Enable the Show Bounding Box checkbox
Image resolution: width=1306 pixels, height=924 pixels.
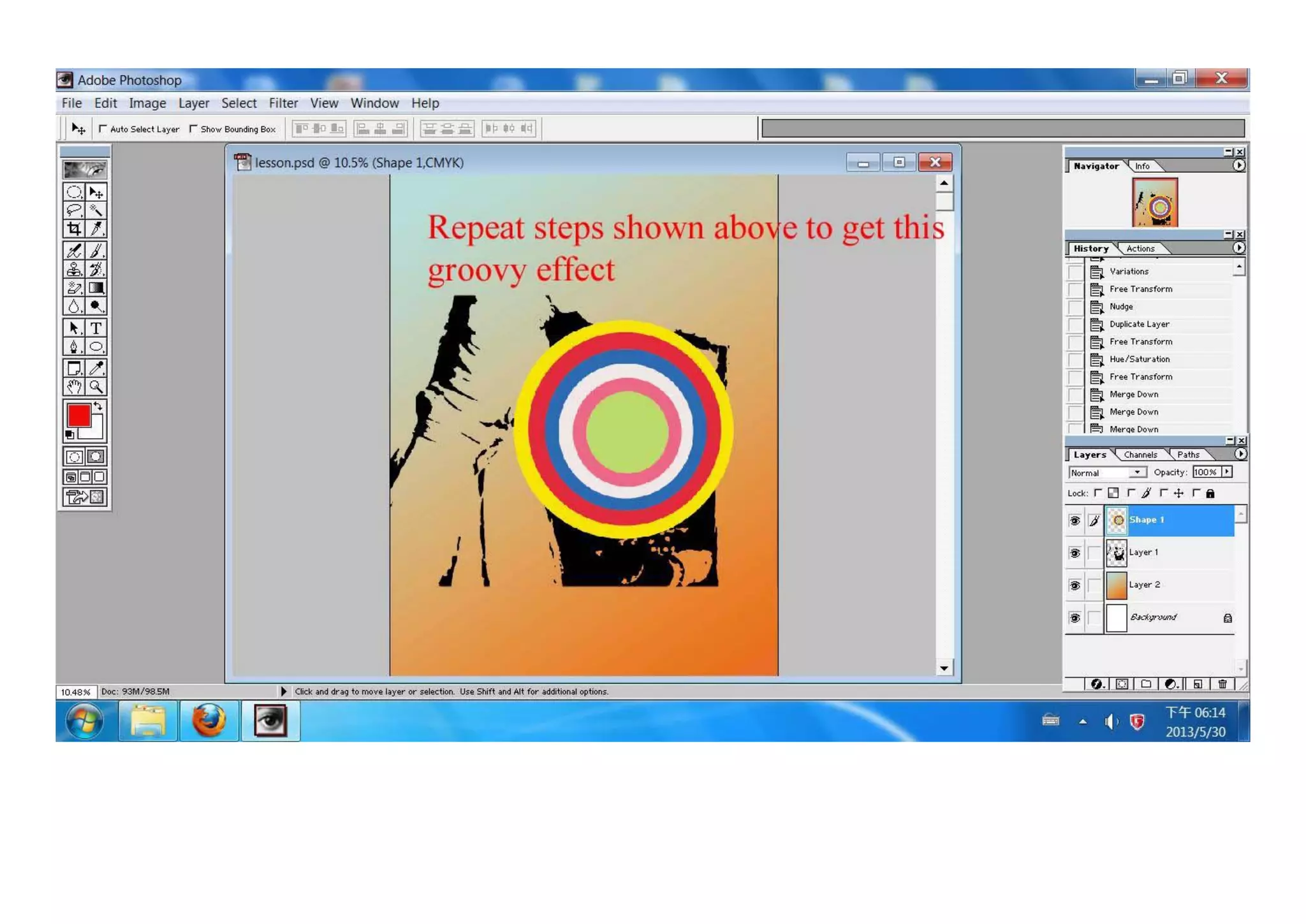pyautogui.click(x=193, y=129)
